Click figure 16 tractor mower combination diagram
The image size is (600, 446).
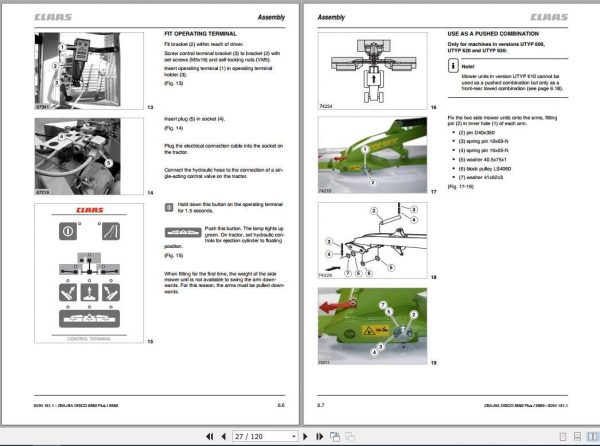(x=373, y=71)
